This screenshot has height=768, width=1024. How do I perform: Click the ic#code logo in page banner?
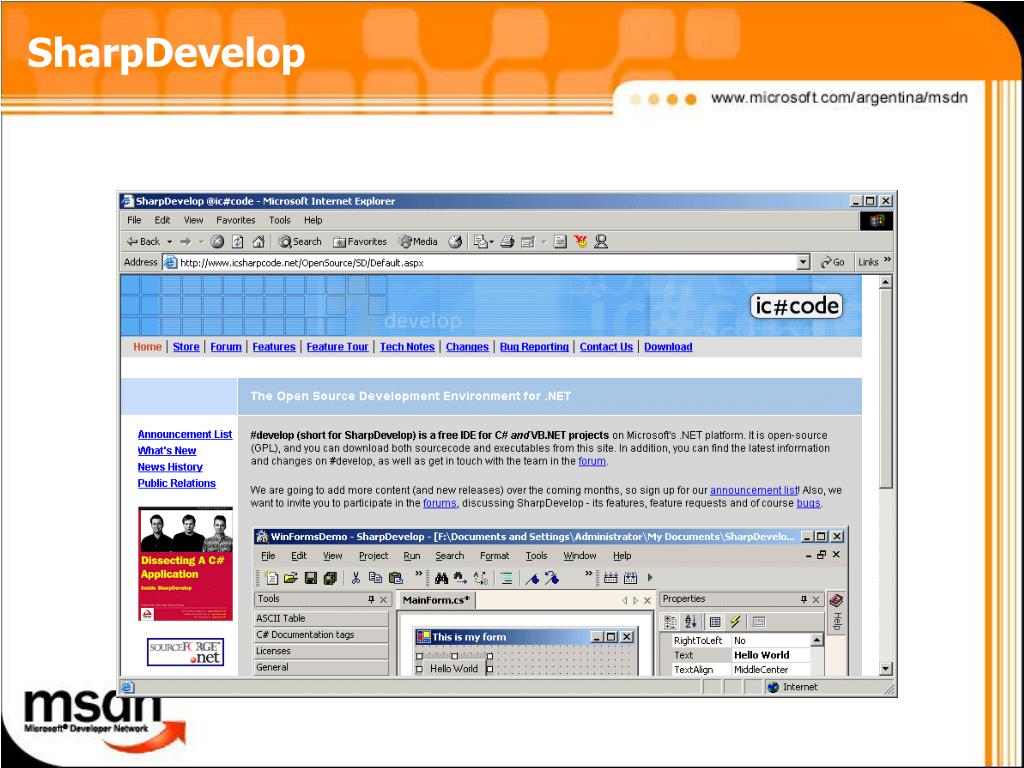(796, 306)
